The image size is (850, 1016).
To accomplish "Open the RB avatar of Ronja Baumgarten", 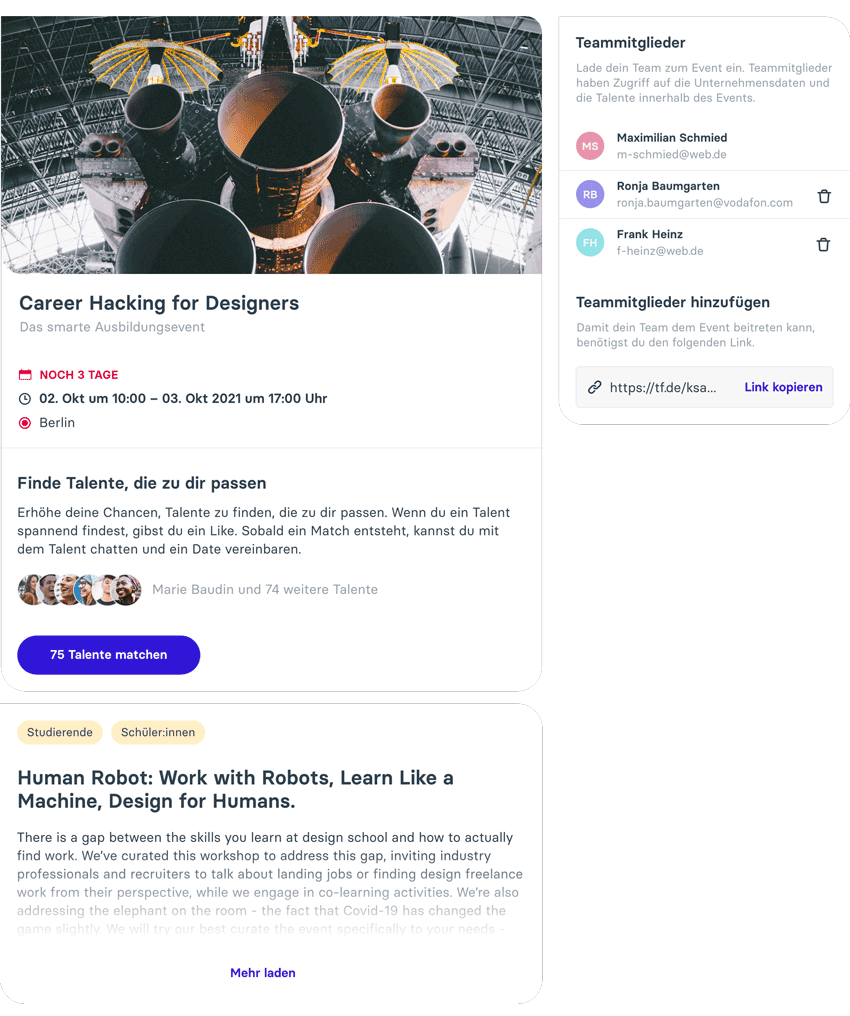I will [x=590, y=194].
